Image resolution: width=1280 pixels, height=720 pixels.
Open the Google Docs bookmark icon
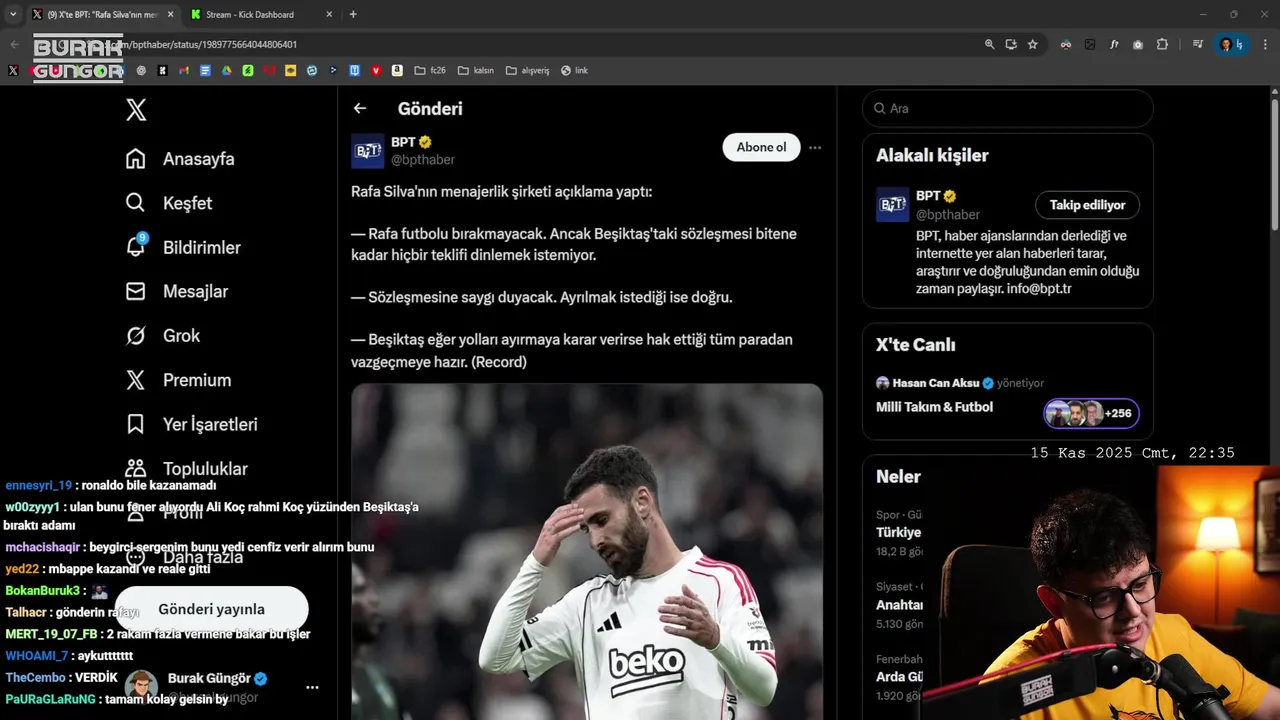[x=205, y=71]
